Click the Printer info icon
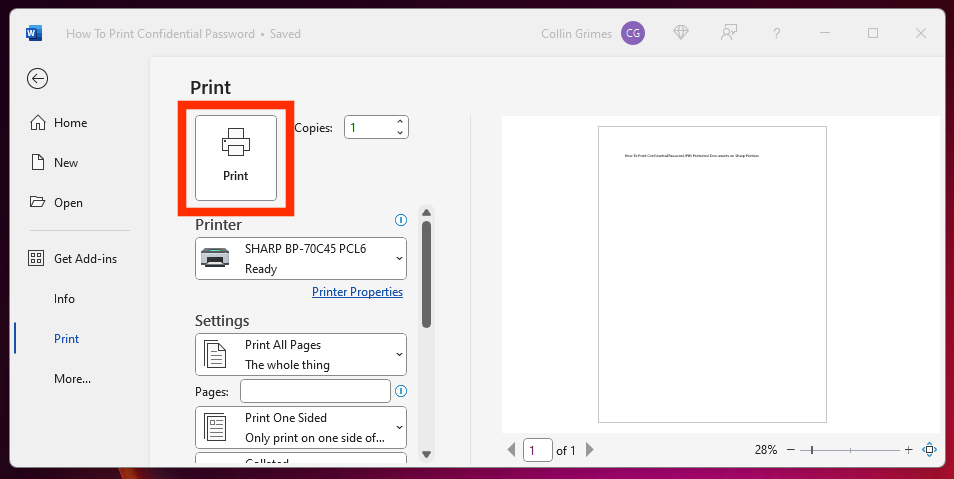Viewport: 954px width, 479px height. 401,220
